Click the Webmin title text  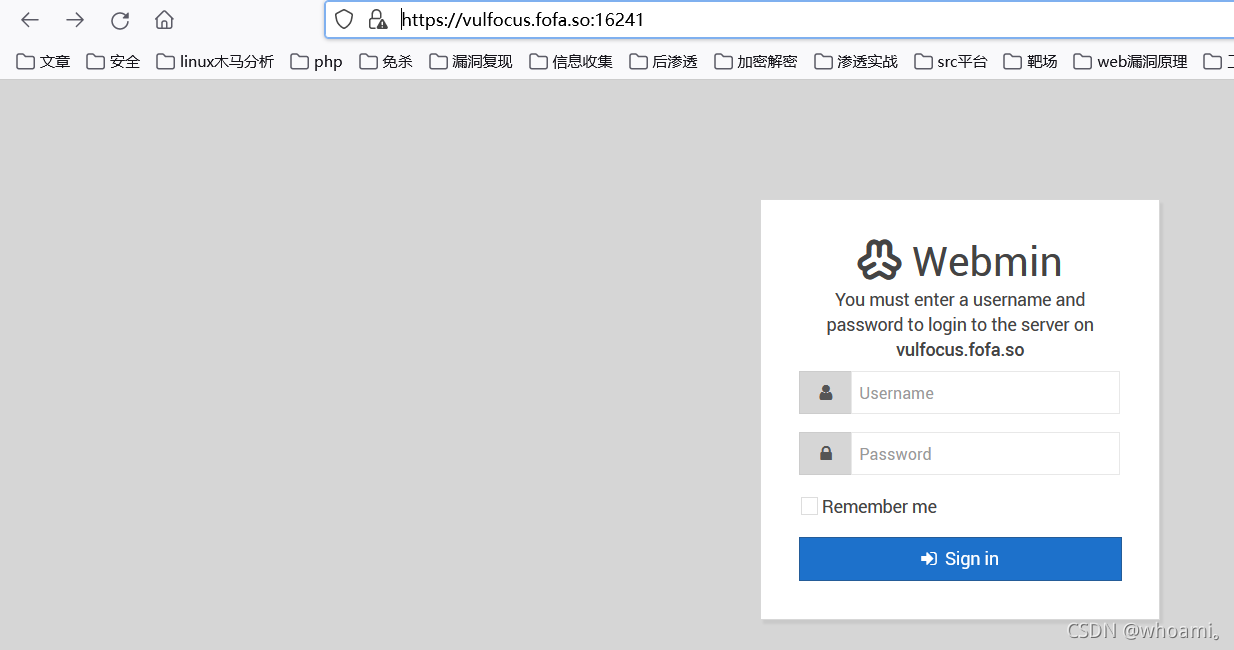pos(987,261)
